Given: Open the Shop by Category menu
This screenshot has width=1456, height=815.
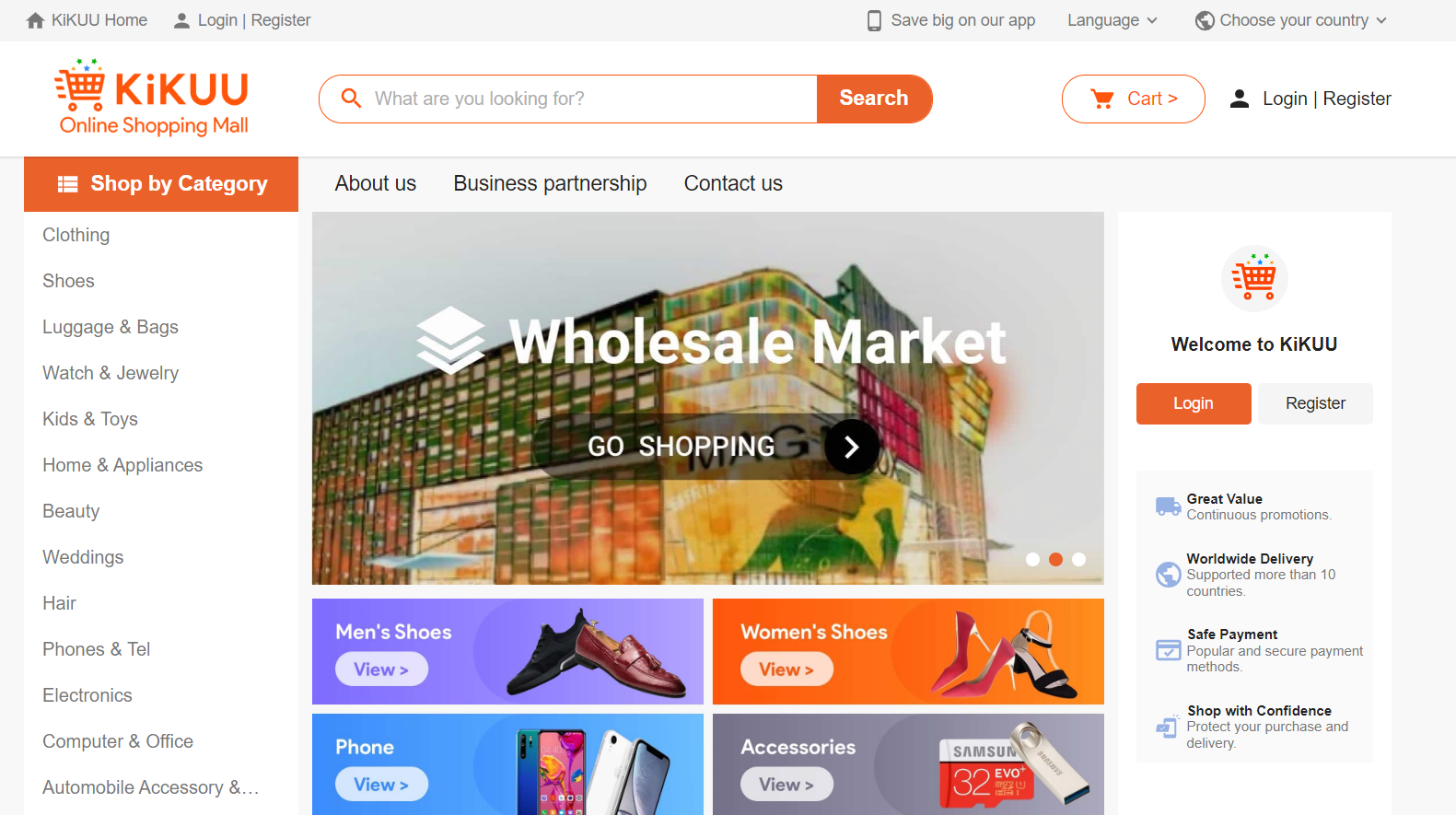Looking at the screenshot, I should [161, 184].
